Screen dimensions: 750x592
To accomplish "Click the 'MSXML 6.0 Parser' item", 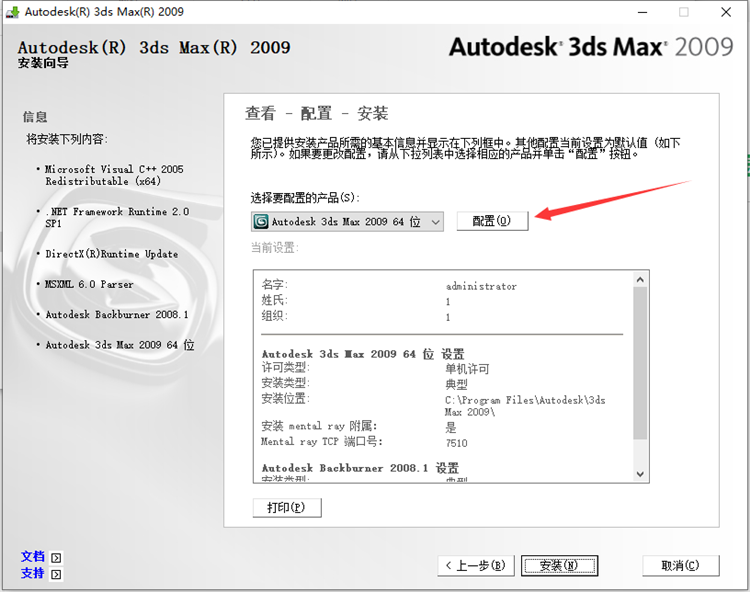I will [89, 284].
